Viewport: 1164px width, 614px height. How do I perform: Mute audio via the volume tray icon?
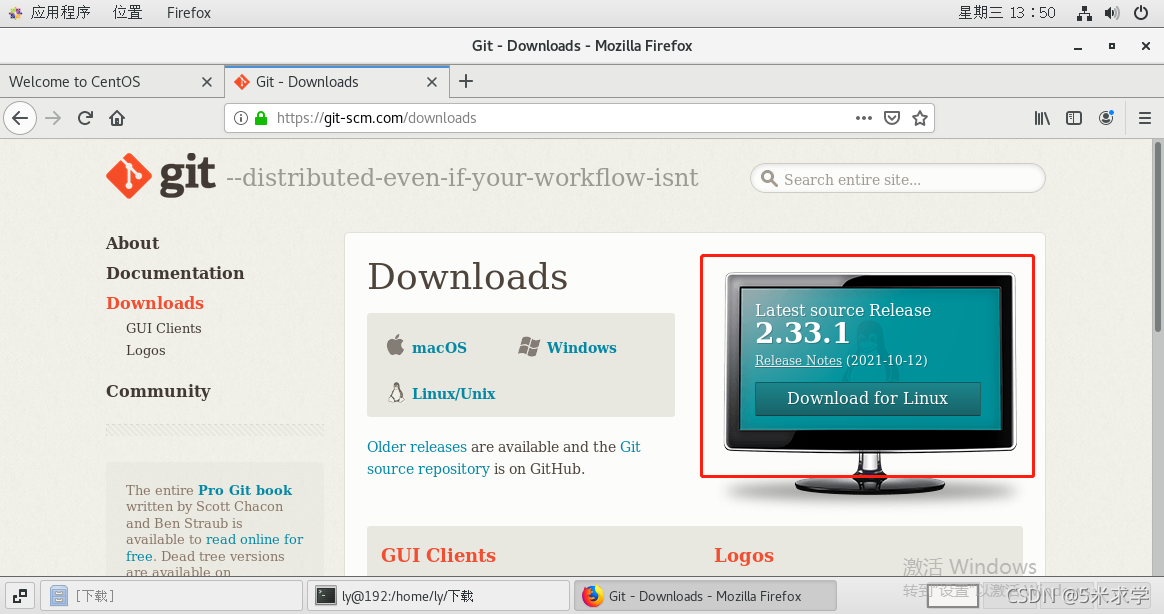coord(1110,13)
